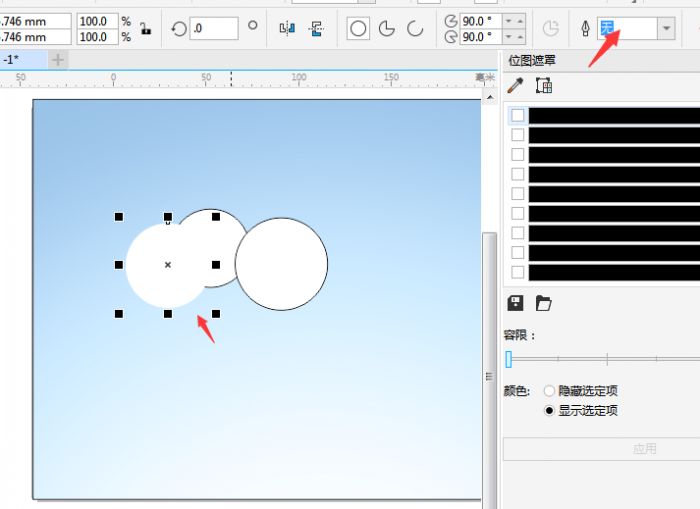Click the edit color icon beside eyedropper

click(544, 86)
